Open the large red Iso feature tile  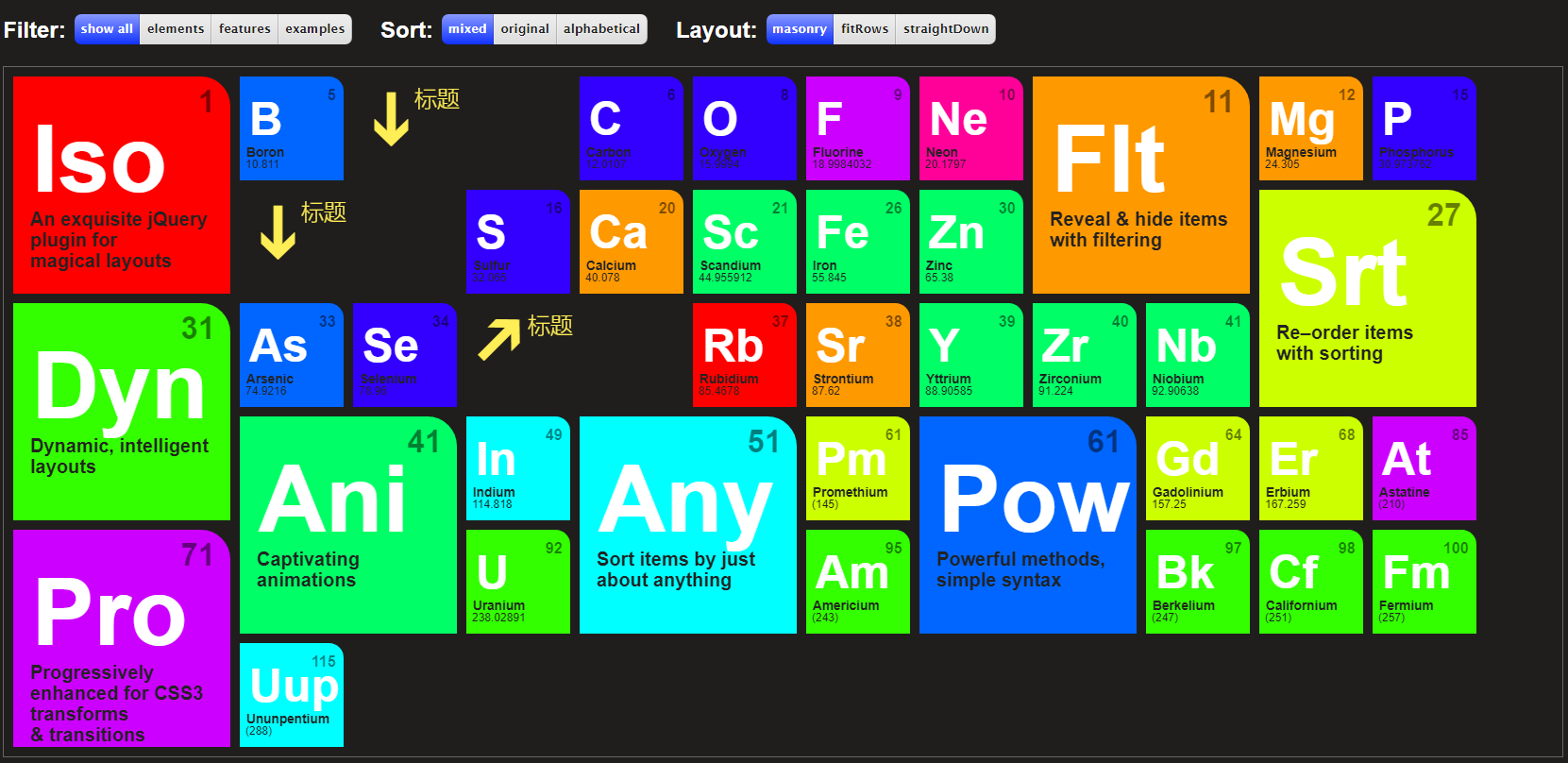tap(121, 185)
